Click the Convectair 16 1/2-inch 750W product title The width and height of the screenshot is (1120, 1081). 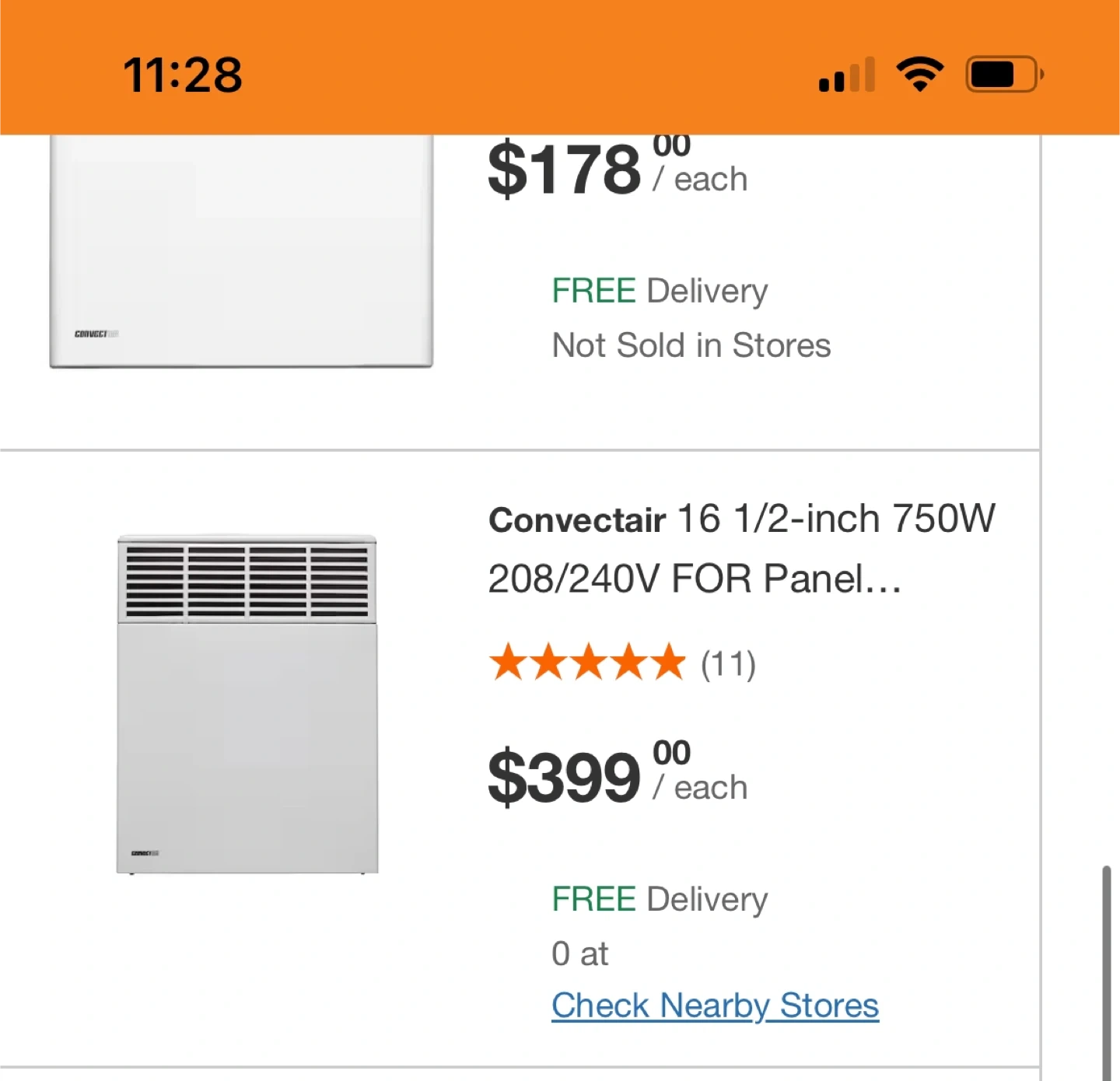tap(741, 548)
